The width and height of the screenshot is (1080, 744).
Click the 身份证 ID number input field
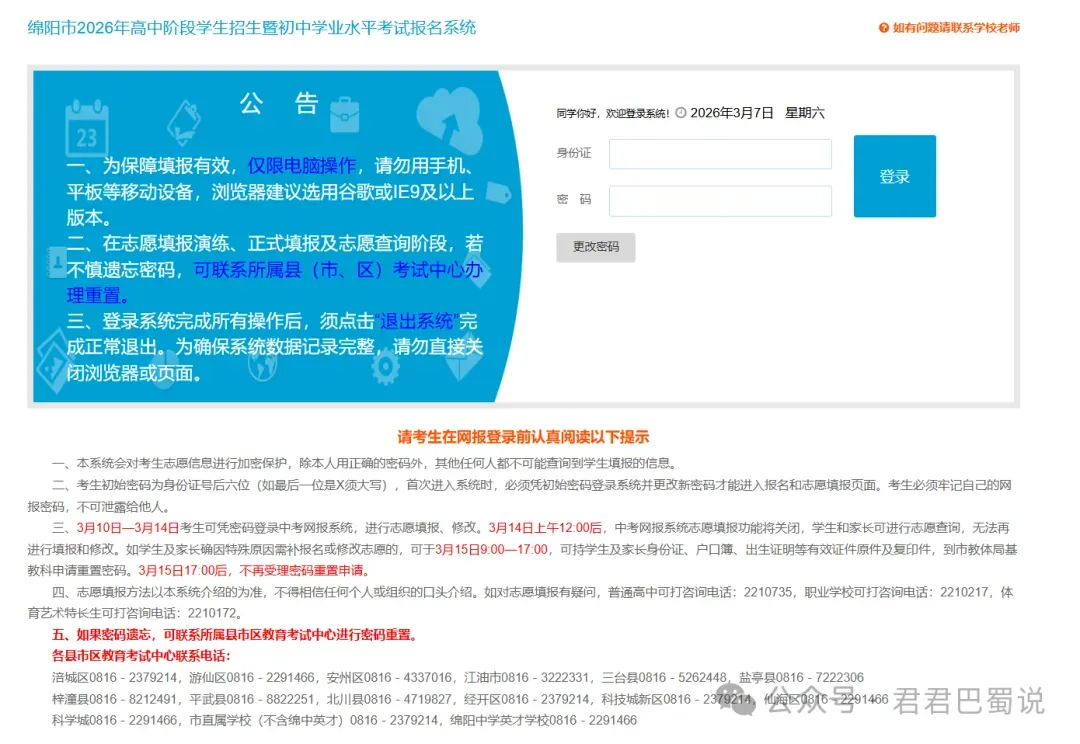point(720,153)
